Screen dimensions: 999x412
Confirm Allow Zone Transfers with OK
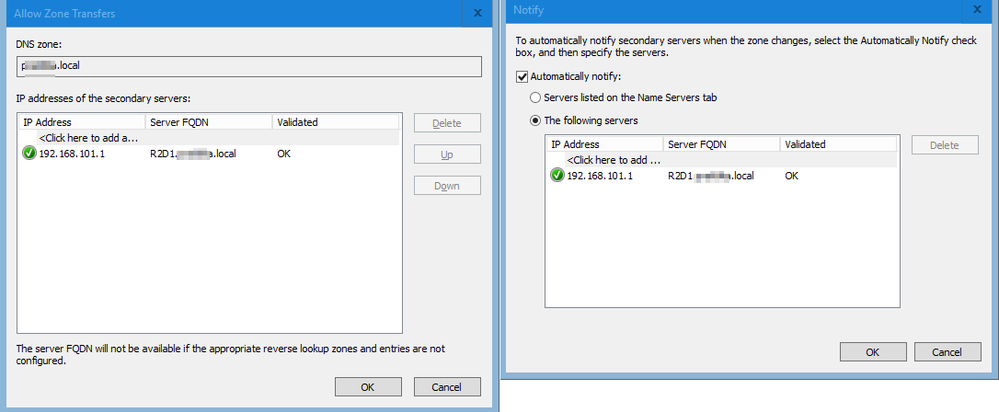pos(367,387)
